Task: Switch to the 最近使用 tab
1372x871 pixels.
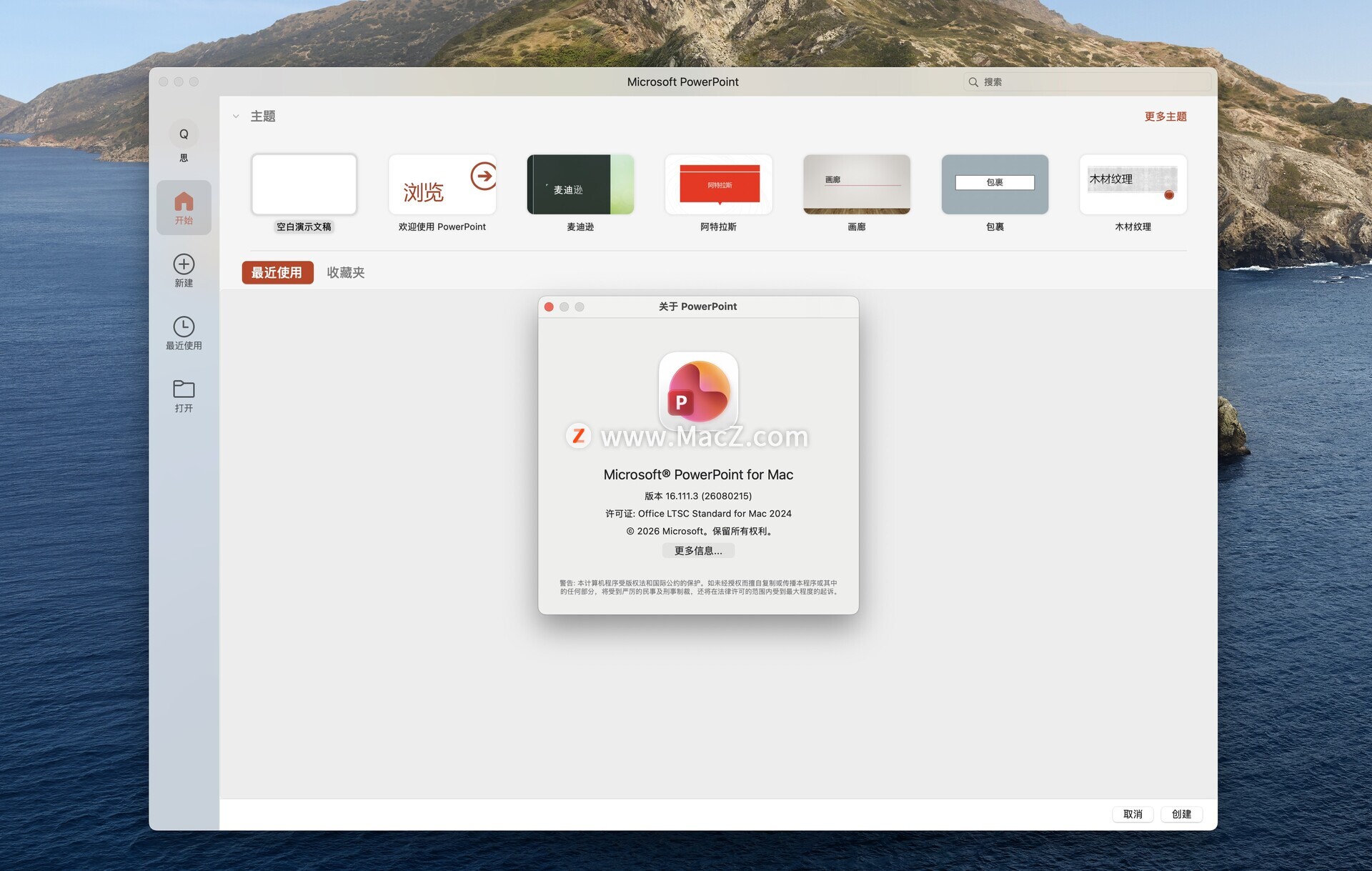Action: (277, 272)
